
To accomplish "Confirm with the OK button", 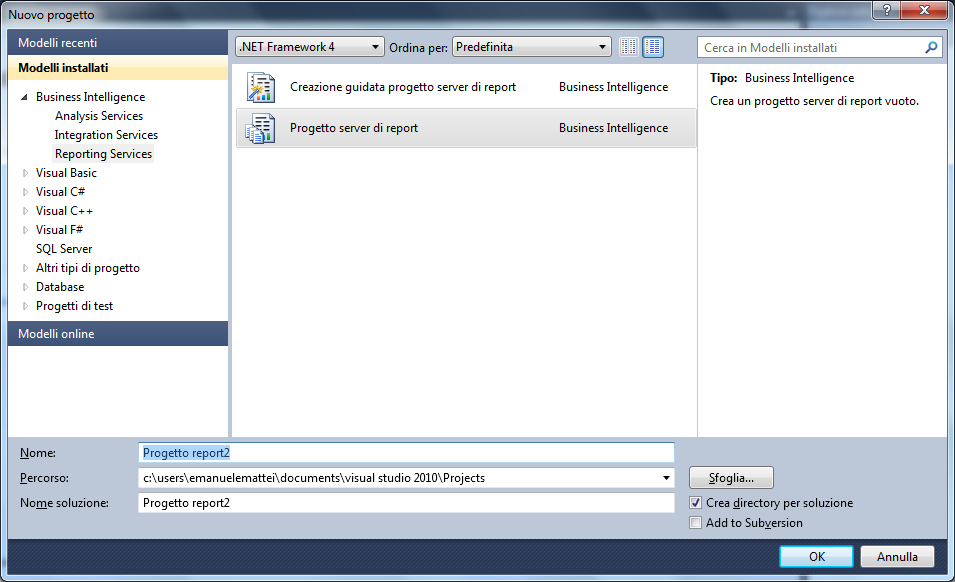I will tap(816, 557).
